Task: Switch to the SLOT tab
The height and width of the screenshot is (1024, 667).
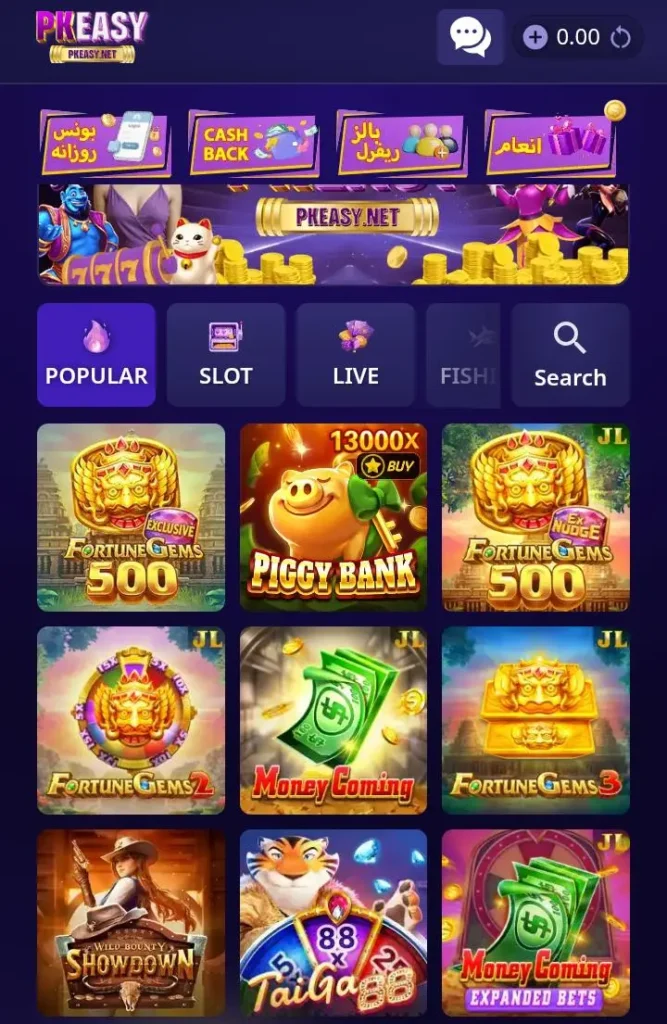Action: pos(225,355)
